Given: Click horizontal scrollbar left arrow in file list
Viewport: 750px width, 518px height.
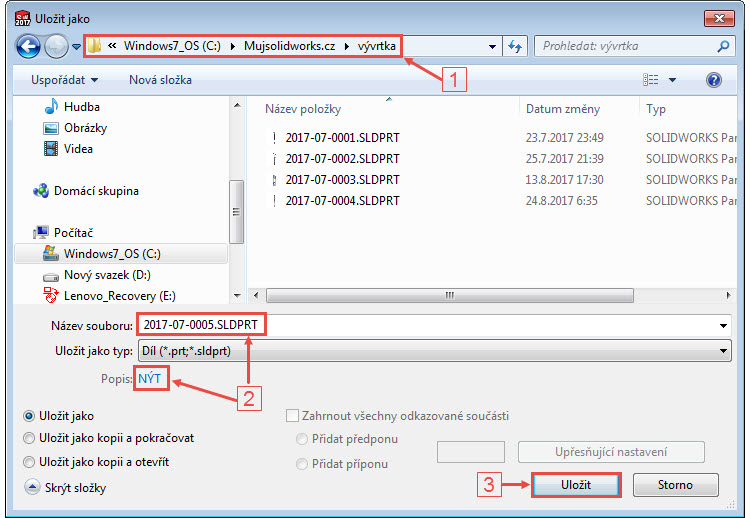Looking at the screenshot, I should point(256,296).
